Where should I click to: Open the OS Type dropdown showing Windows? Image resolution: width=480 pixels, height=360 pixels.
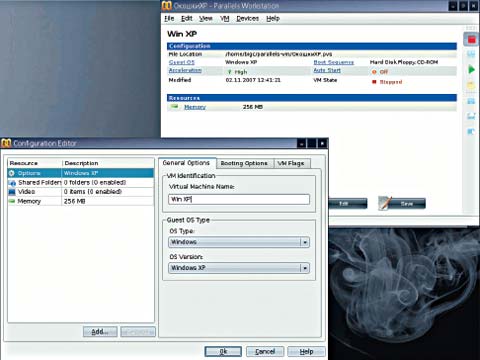tap(239, 242)
